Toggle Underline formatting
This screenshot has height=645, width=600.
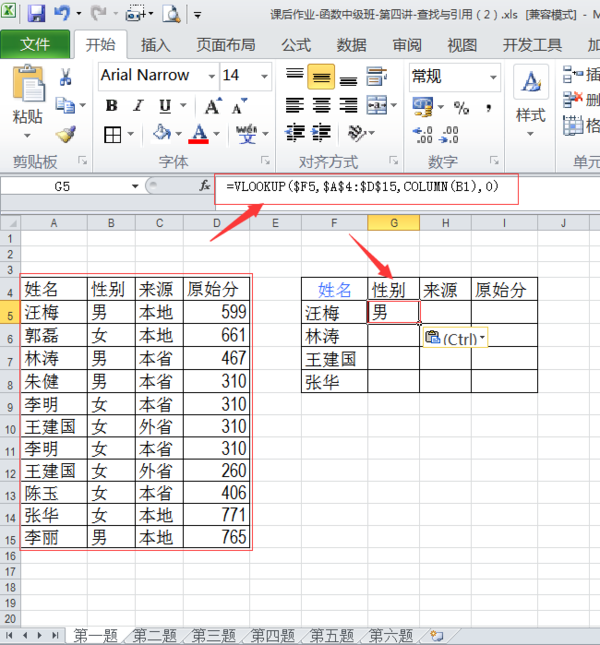coord(165,106)
